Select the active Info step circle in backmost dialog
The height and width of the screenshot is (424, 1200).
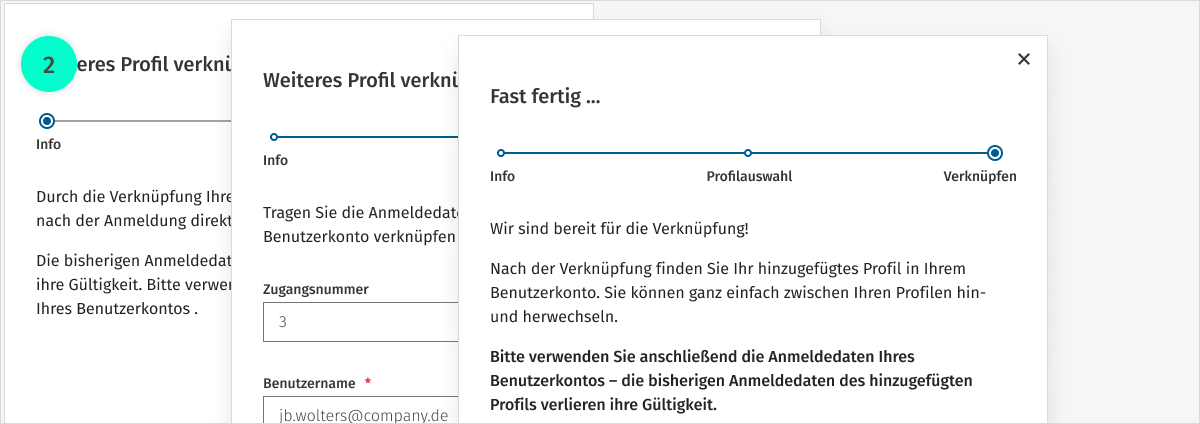46,121
